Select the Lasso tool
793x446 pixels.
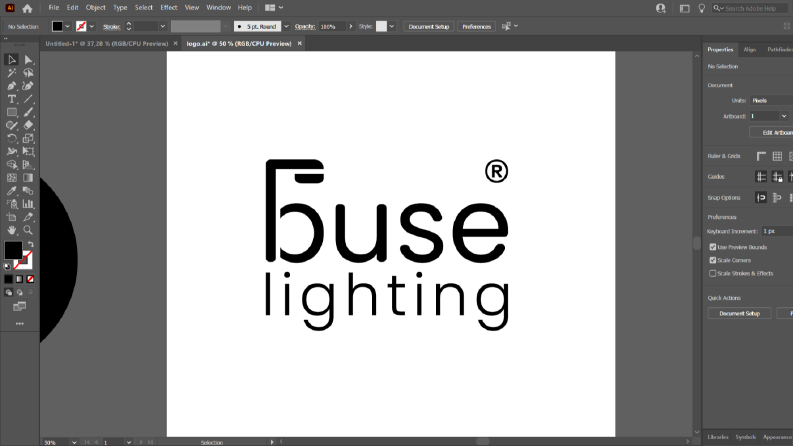click(x=28, y=73)
